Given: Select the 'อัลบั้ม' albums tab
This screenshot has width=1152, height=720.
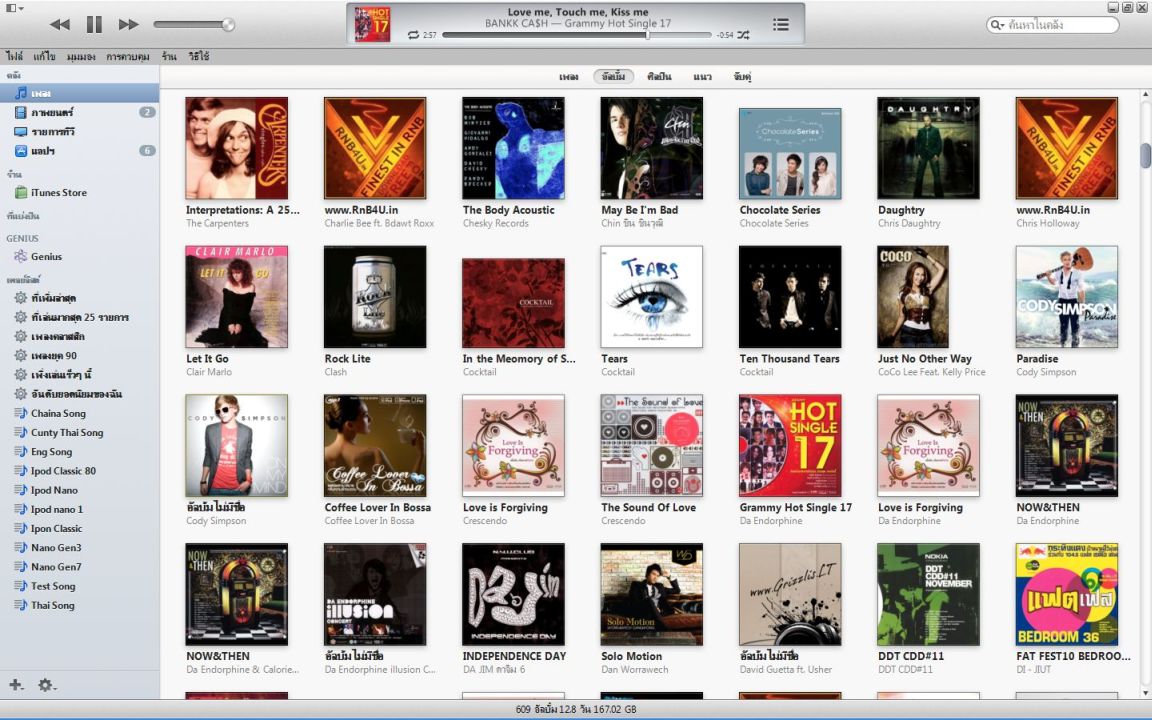Looking at the screenshot, I should [x=613, y=76].
